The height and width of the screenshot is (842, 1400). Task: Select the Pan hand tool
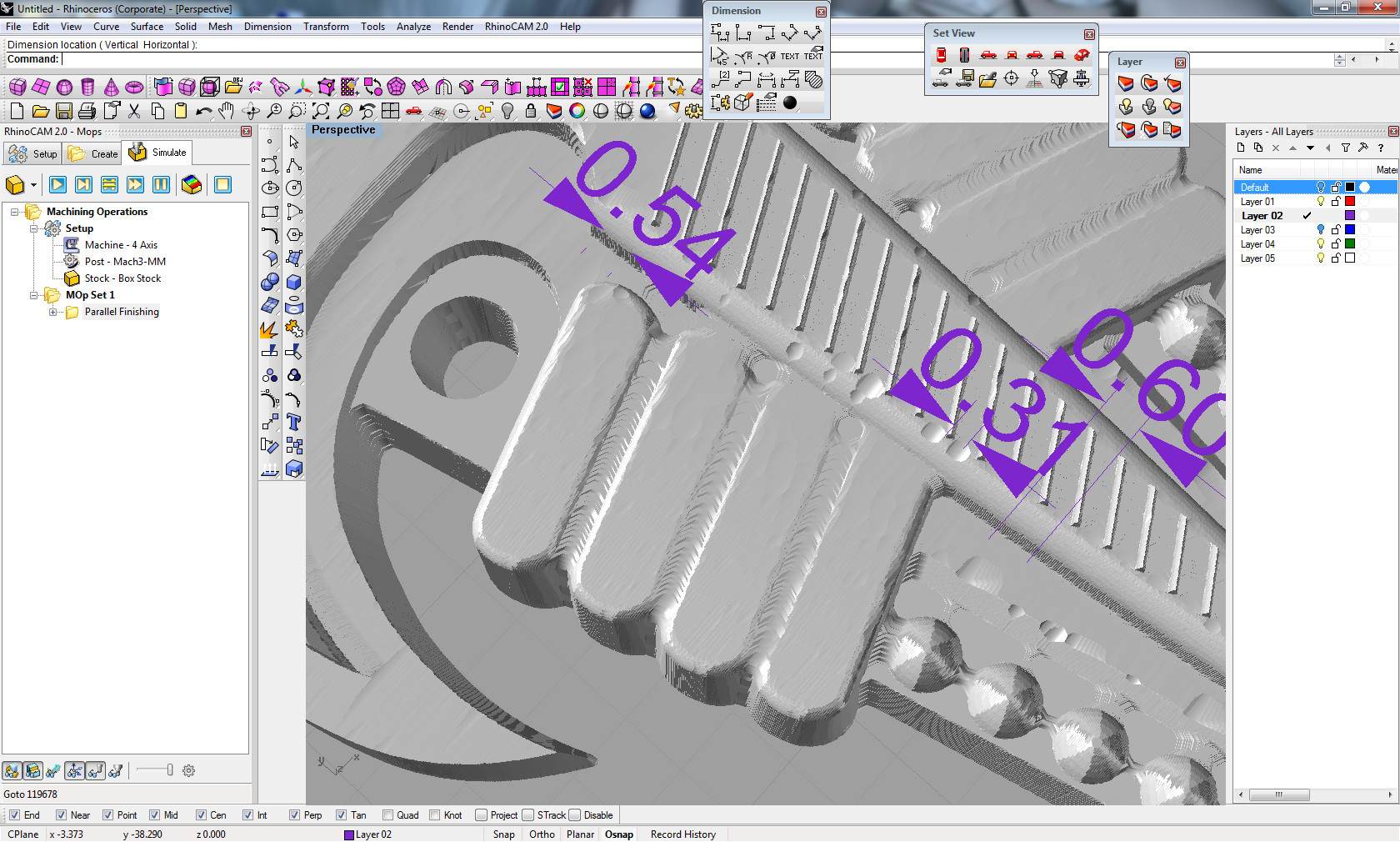pyautogui.click(x=226, y=111)
